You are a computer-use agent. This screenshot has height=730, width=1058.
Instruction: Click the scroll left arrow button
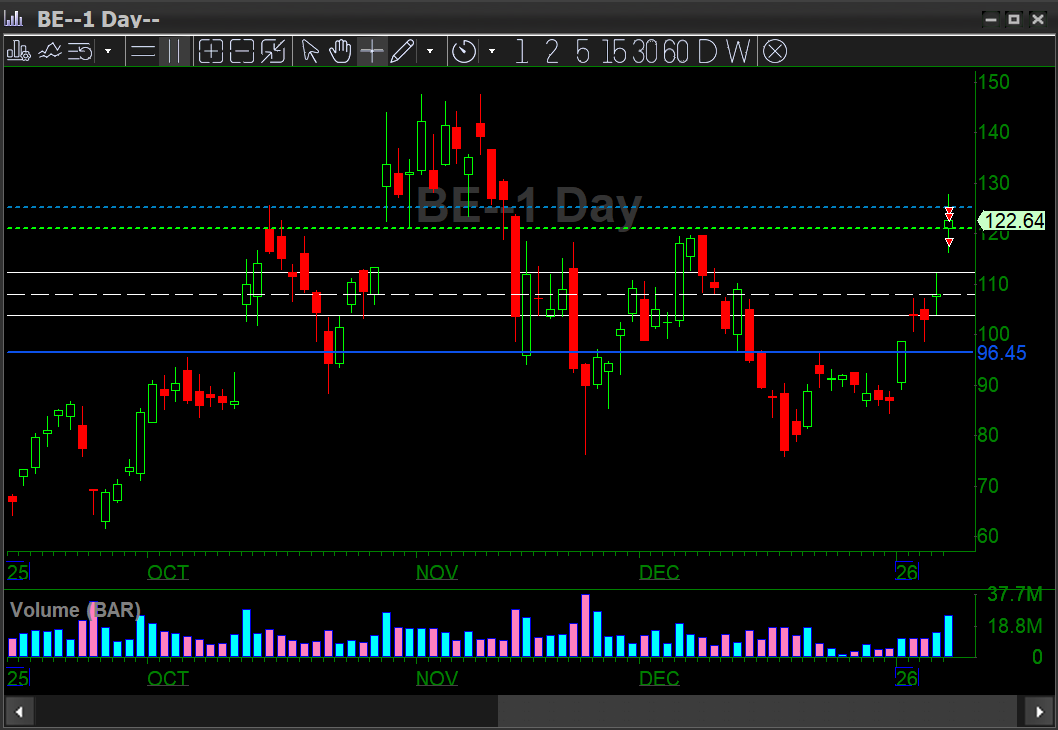tap(20, 712)
